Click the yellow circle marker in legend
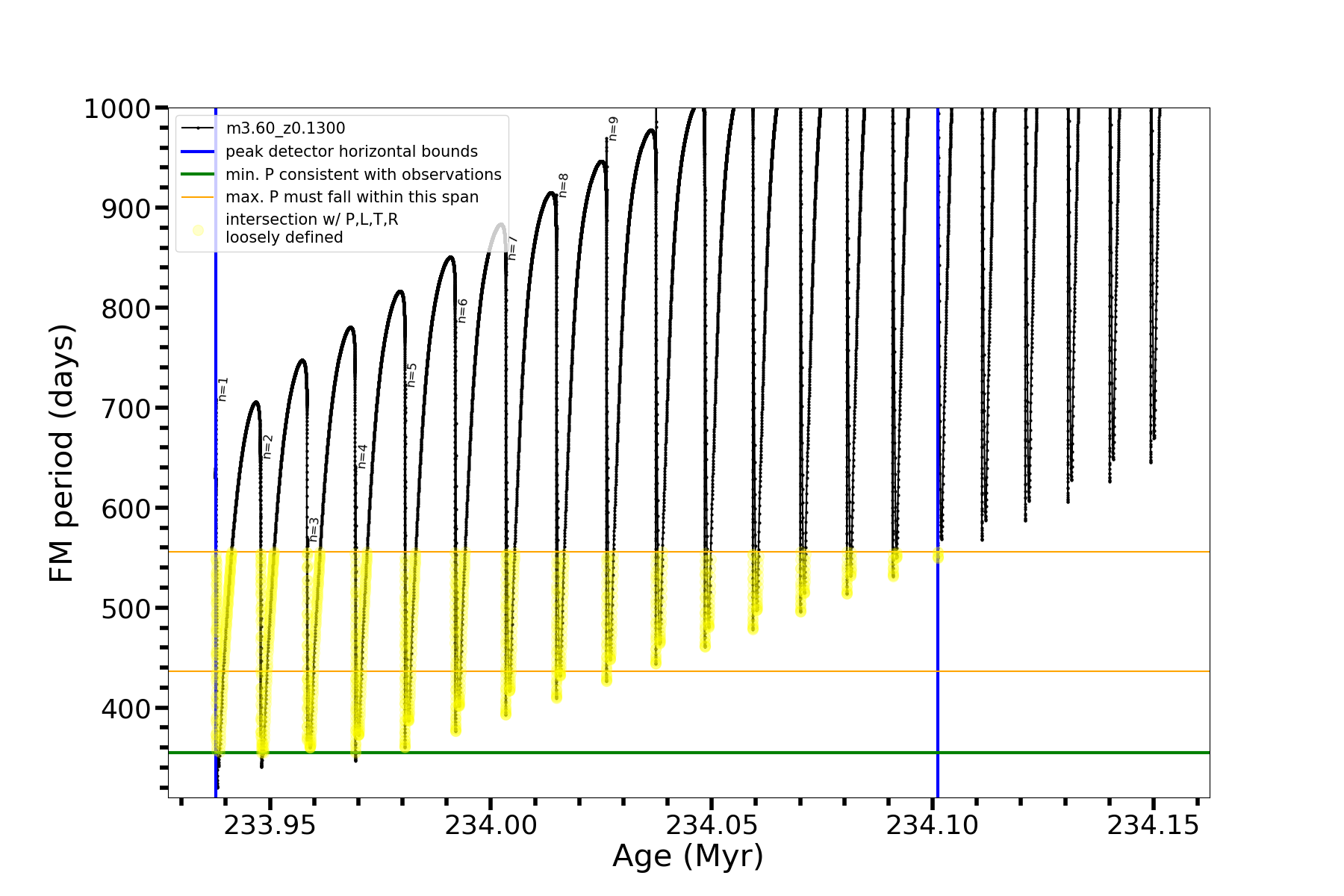This screenshot has width=1344, height=896. [198, 230]
